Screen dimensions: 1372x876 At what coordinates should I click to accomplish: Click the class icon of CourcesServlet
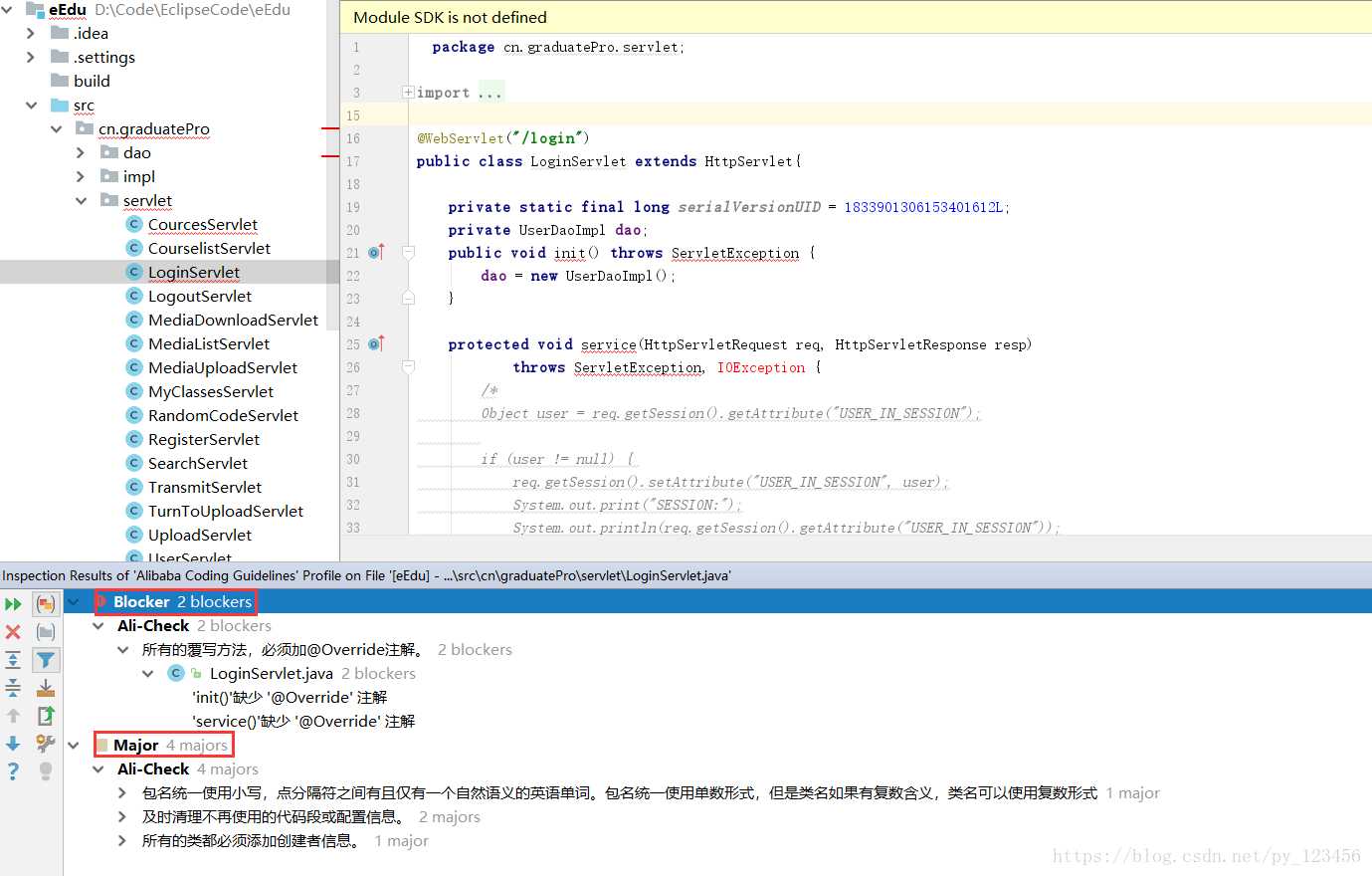point(134,224)
